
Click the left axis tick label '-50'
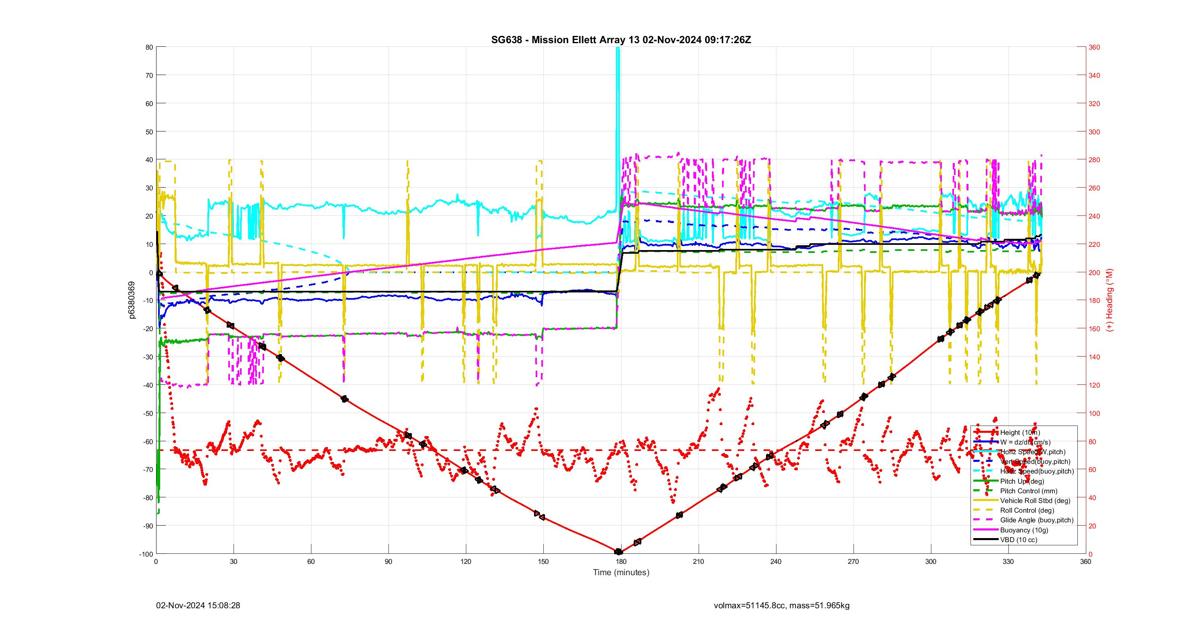(x=146, y=413)
